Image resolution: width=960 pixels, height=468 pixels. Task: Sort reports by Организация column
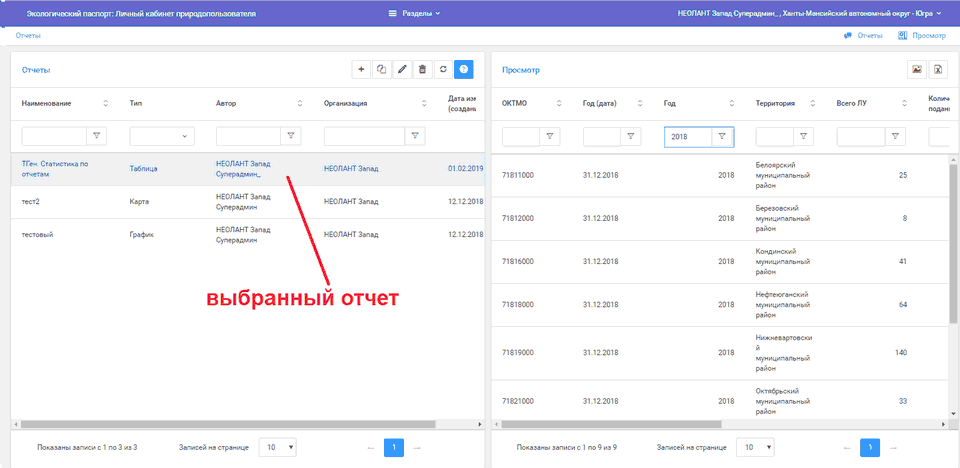click(x=424, y=104)
